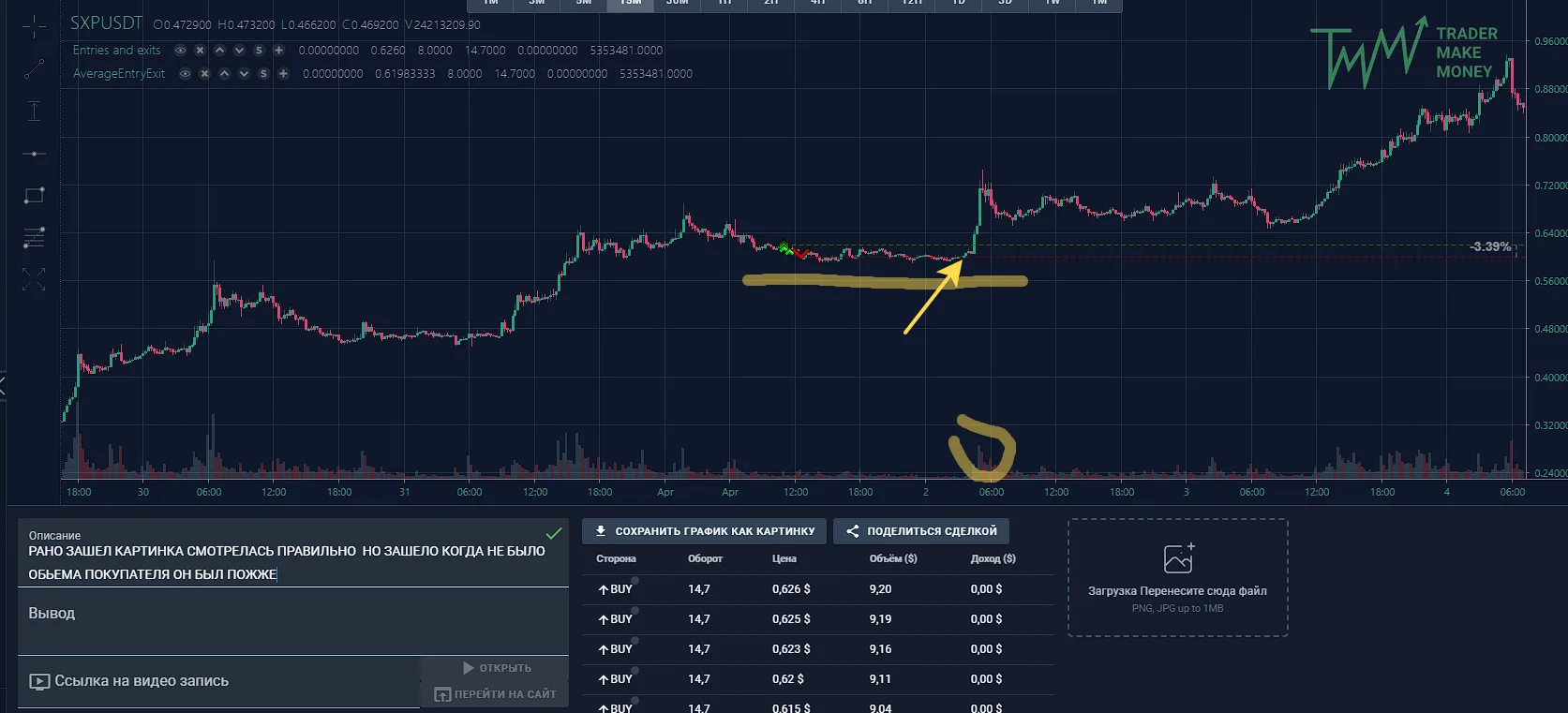The height and width of the screenshot is (713, 1568).
Task: Click the image upload icon
Action: click(x=1178, y=557)
